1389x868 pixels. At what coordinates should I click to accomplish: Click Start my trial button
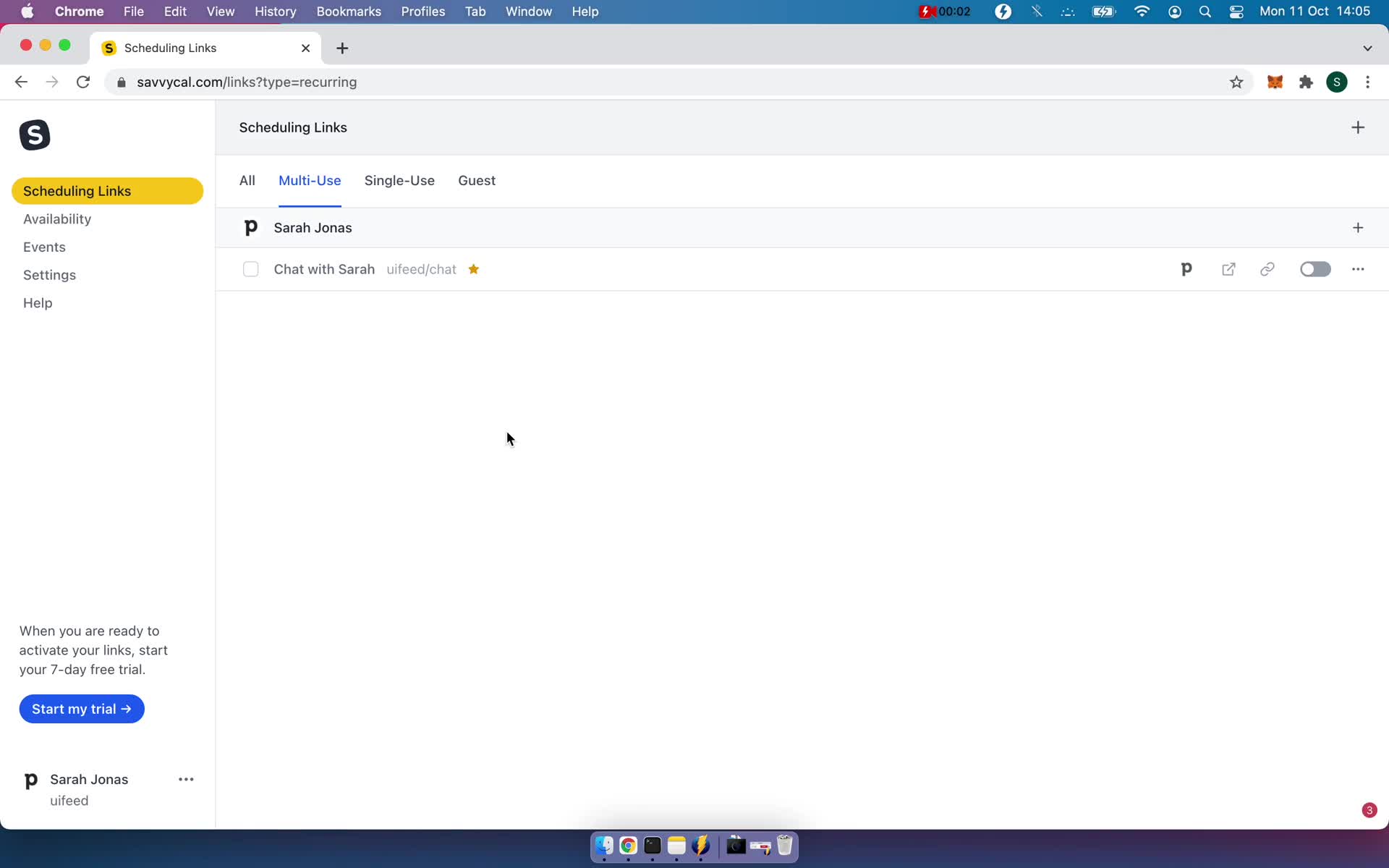pyautogui.click(x=81, y=708)
